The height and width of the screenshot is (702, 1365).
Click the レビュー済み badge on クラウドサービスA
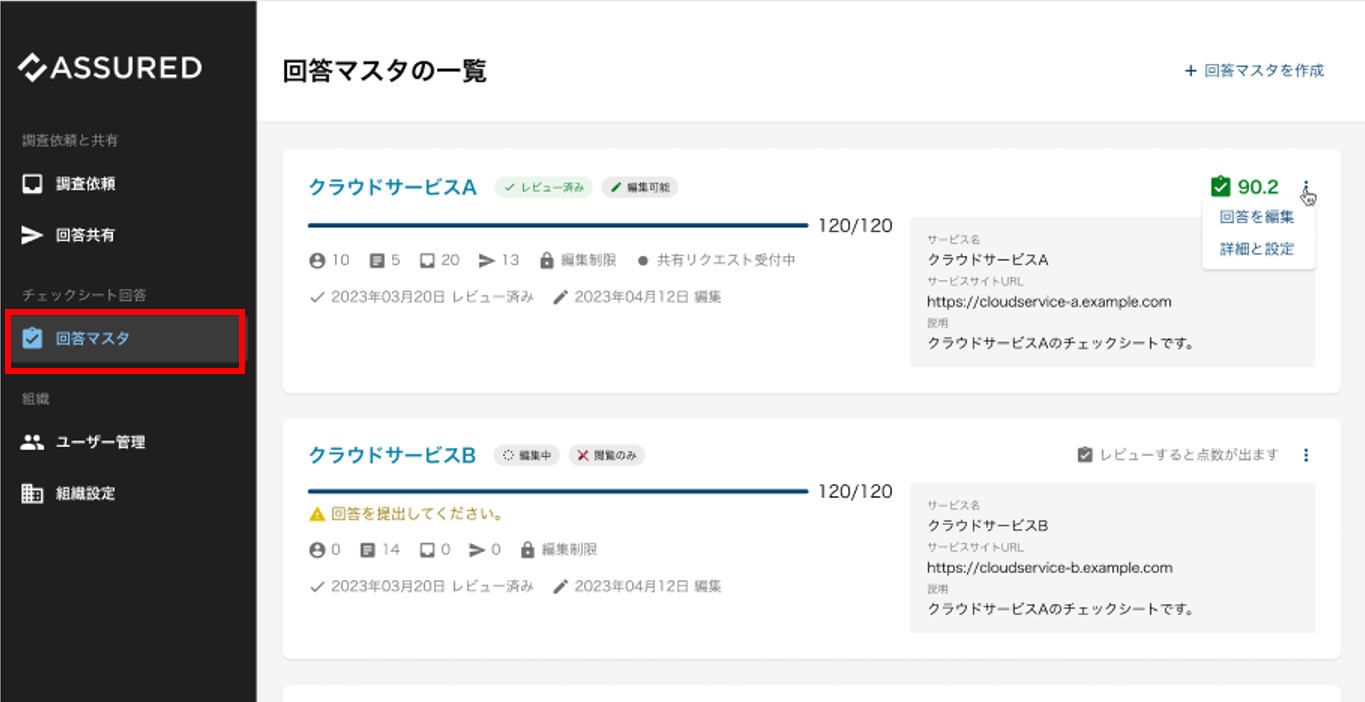[x=544, y=187]
